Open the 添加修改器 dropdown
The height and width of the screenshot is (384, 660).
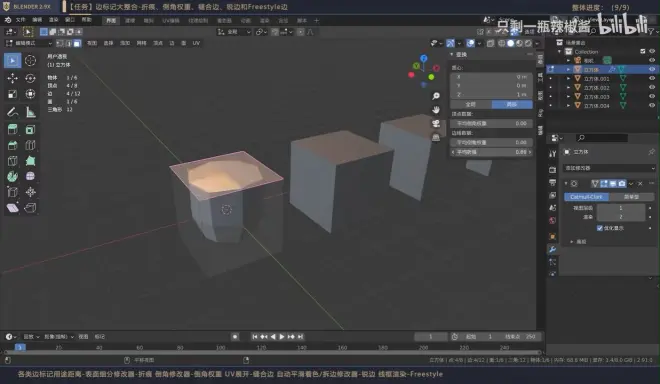(609, 168)
